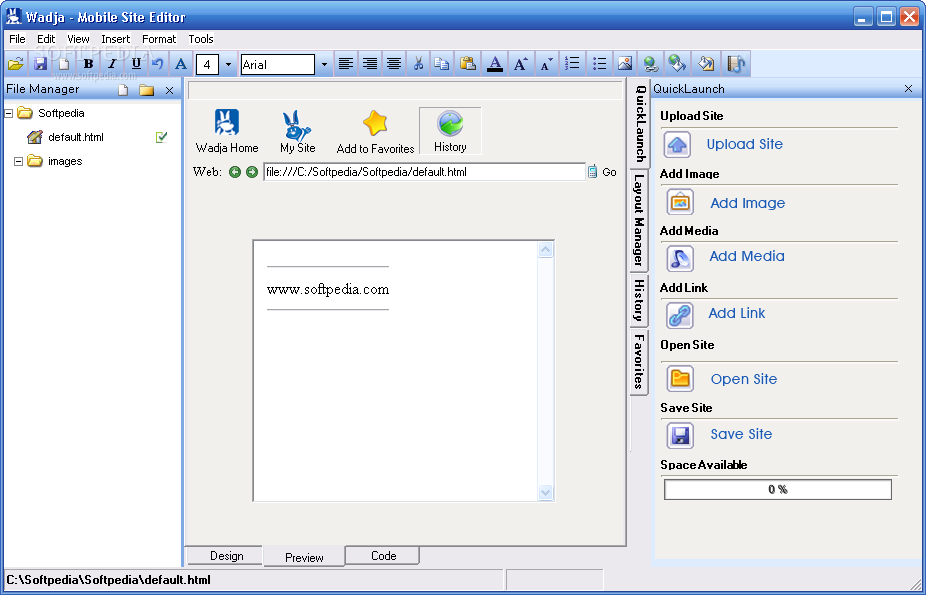Click the decrease font size icon
Viewport: 926px width, 595px height.
point(546,64)
